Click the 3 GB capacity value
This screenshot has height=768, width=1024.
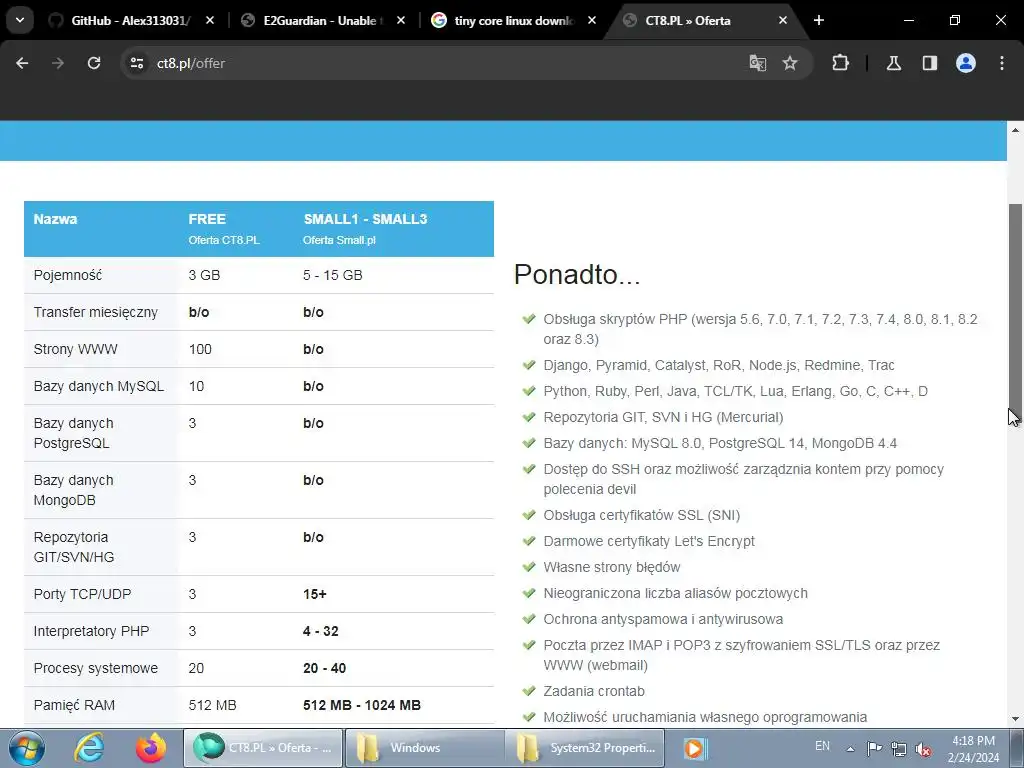click(204, 275)
